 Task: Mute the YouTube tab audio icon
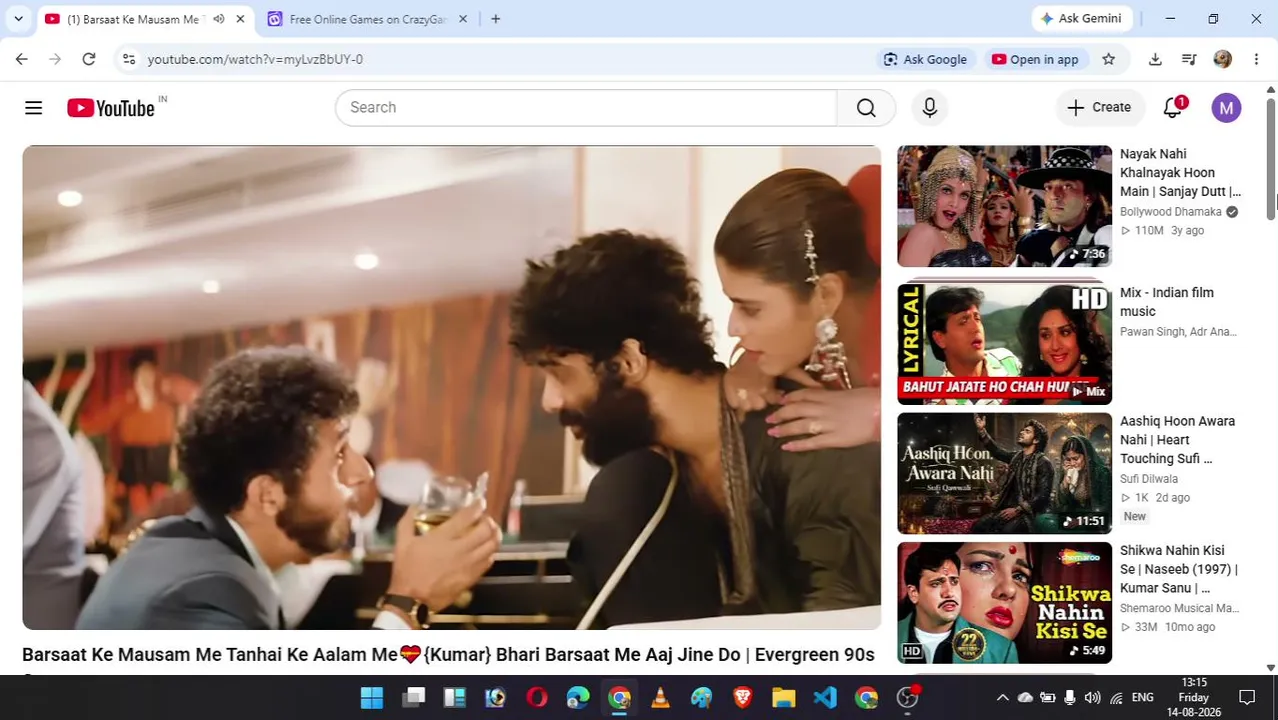218,19
